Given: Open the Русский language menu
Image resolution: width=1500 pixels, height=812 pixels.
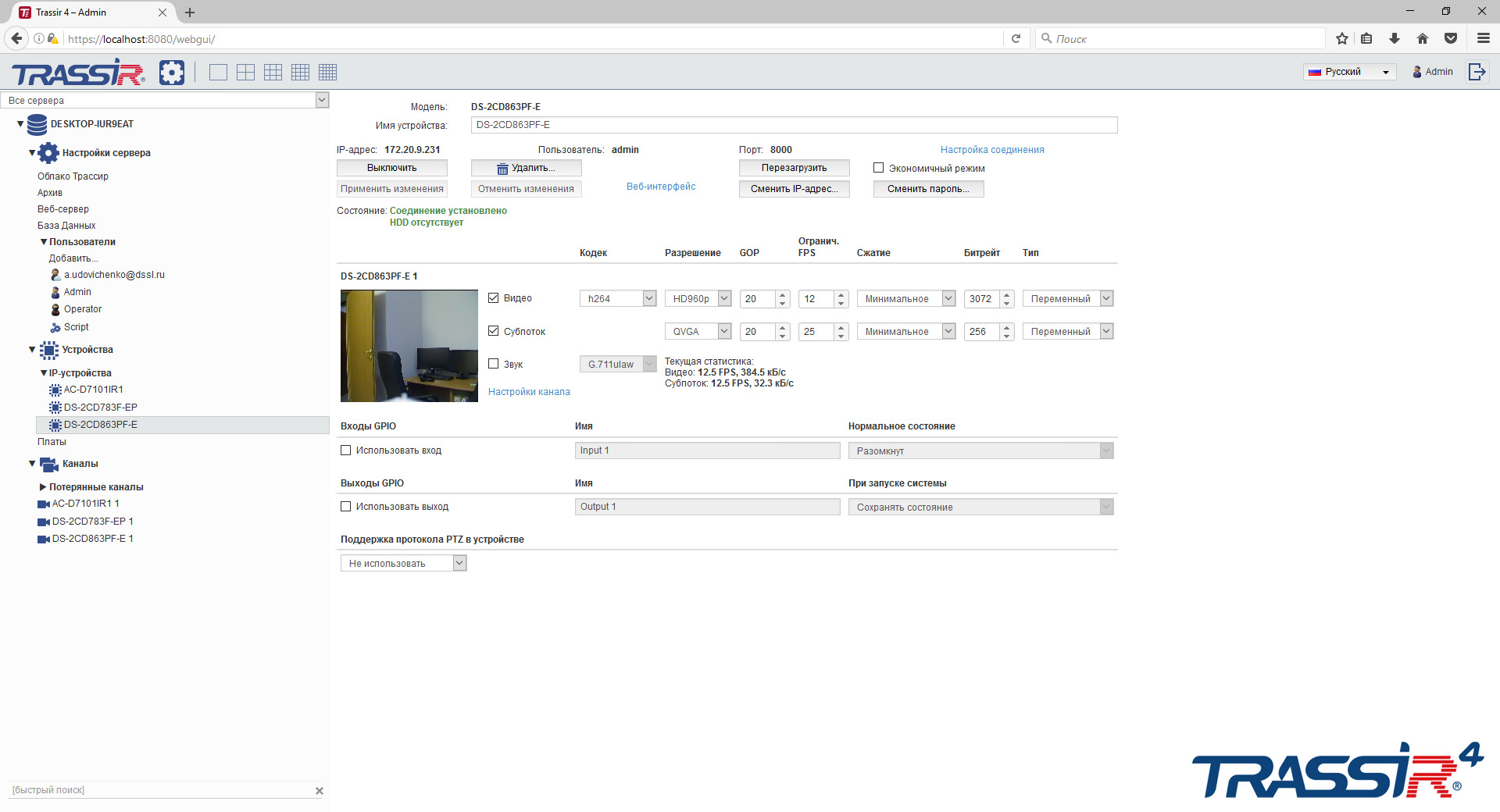Looking at the screenshot, I should point(1349,71).
